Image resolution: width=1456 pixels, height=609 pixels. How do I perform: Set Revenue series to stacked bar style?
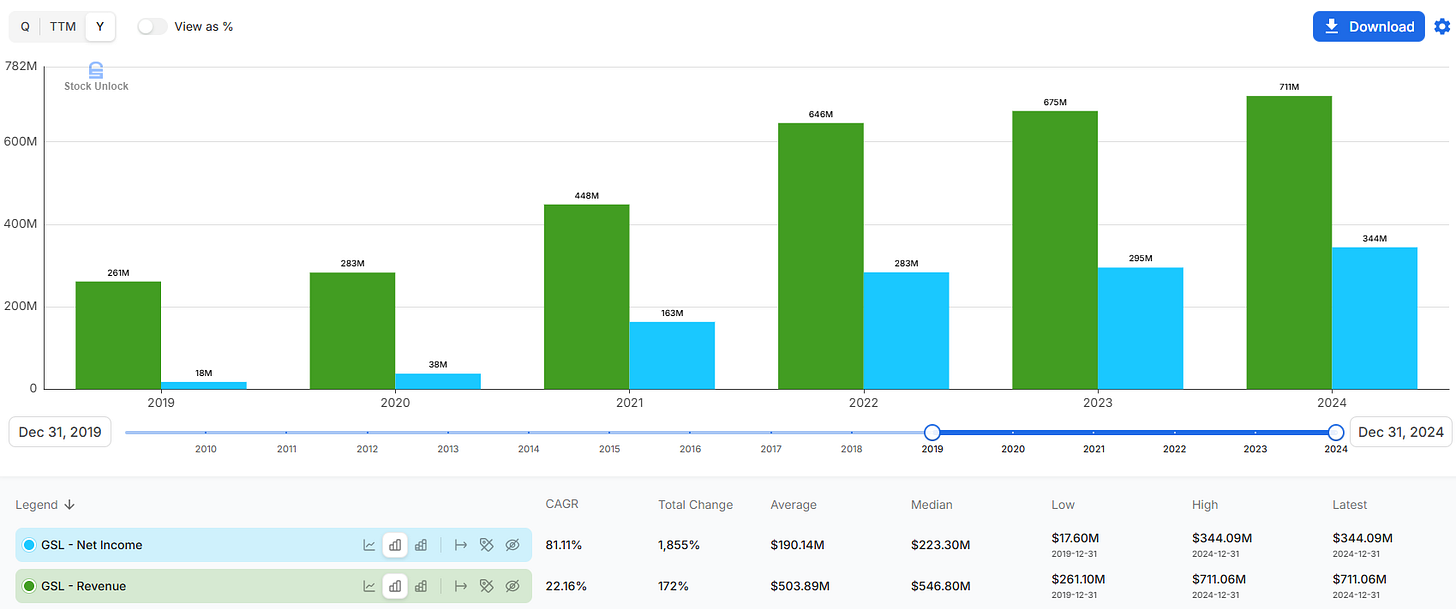click(421, 586)
